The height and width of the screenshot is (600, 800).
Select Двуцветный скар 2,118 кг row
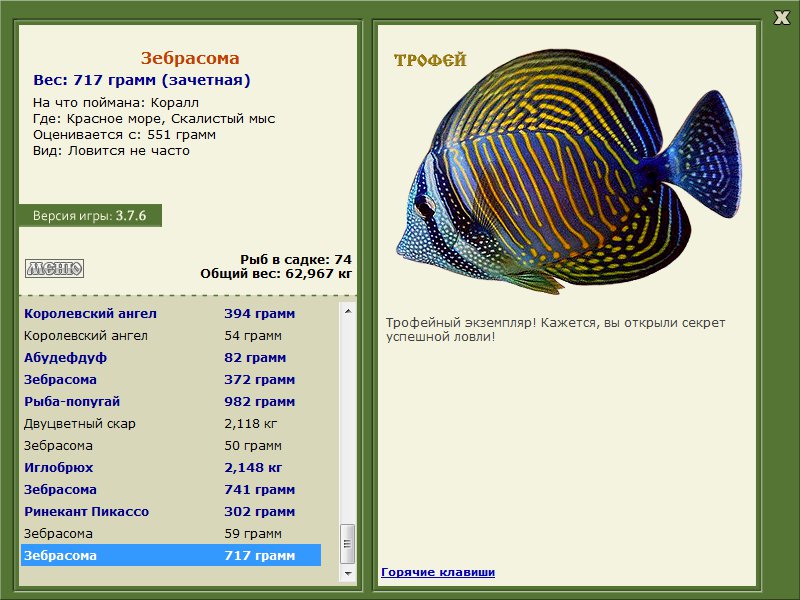171,423
